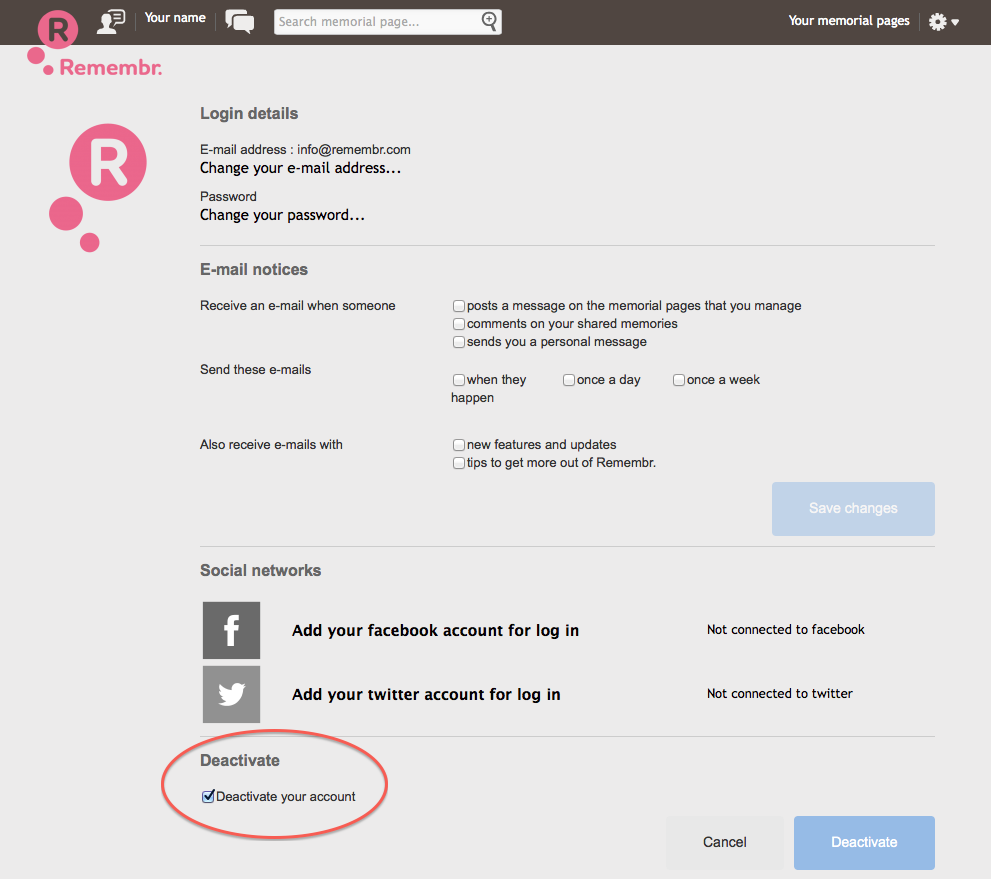Open the profile icon beside Your name

pyautogui.click(x=111, y=21)
